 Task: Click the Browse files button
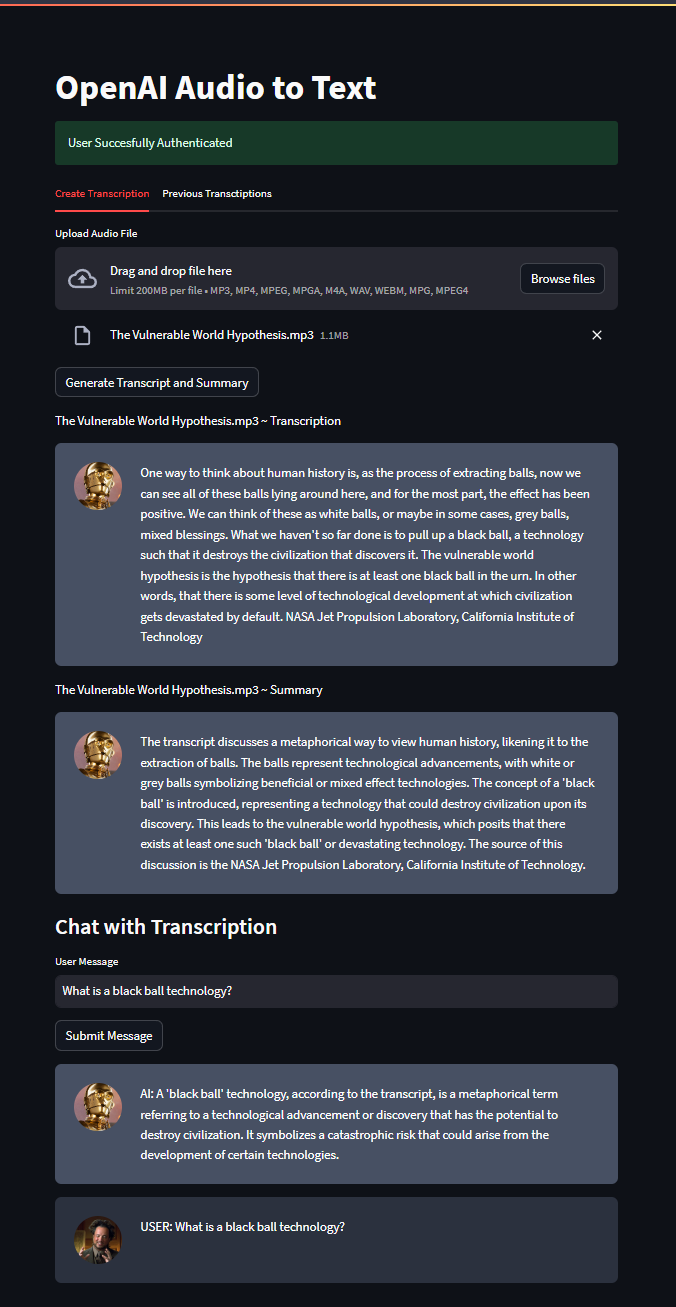click(x=562, y=278)
